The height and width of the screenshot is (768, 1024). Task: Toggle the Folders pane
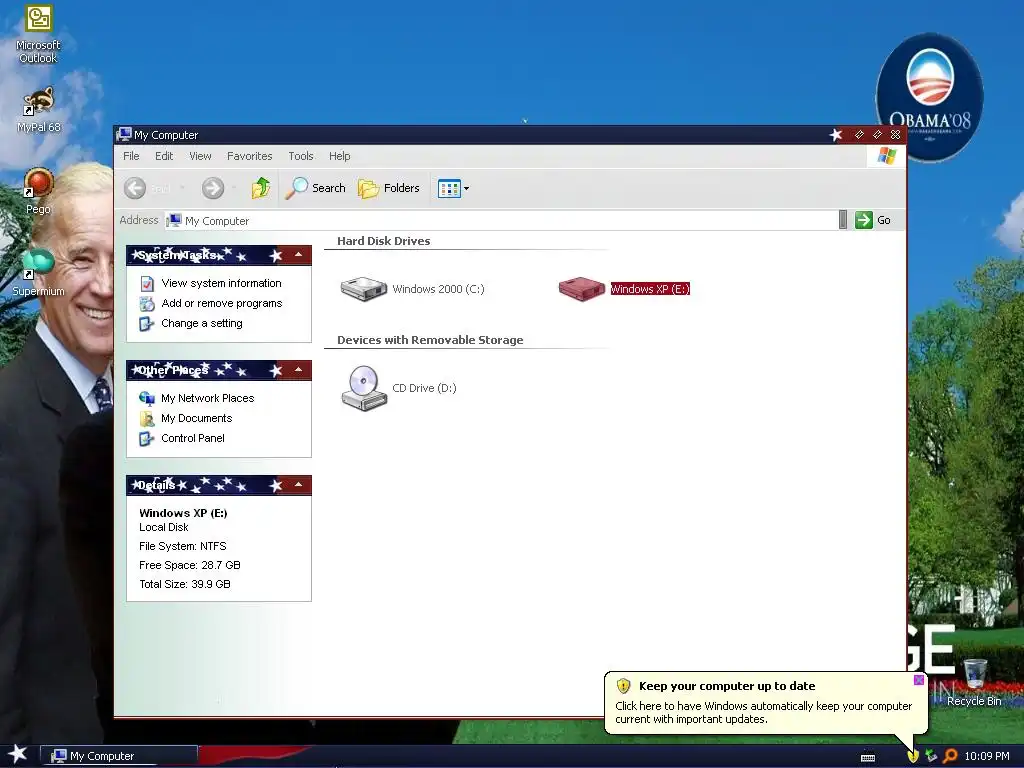(x=389, y=188)
